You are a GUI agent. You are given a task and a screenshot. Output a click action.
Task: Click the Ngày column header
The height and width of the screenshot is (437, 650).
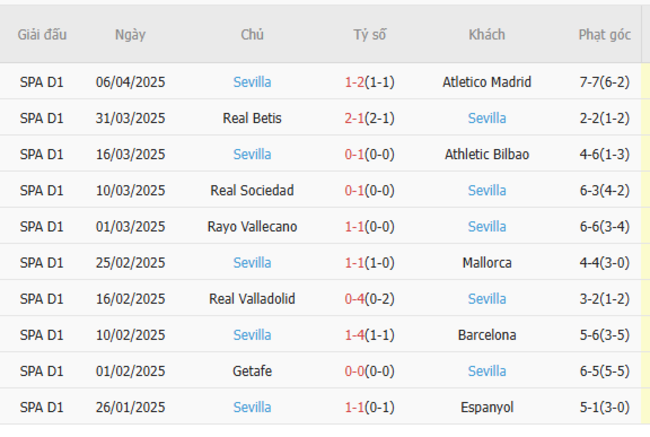130,34
